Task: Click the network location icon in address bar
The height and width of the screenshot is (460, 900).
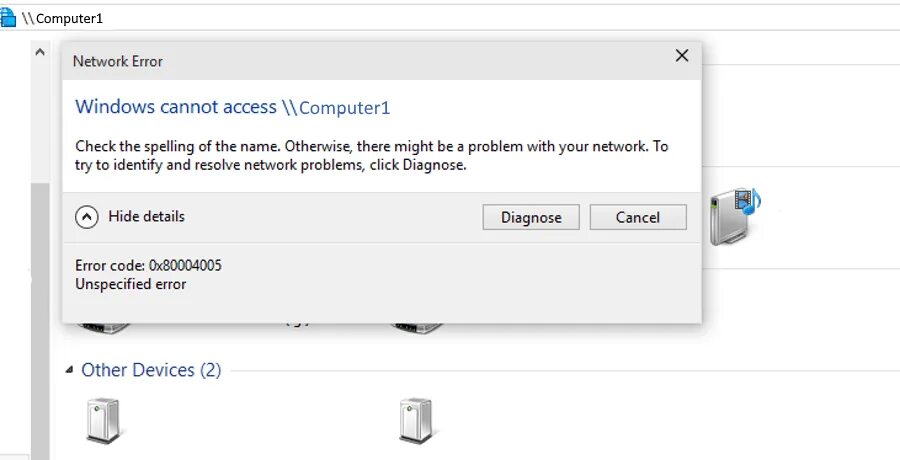Action: point(7,18)
